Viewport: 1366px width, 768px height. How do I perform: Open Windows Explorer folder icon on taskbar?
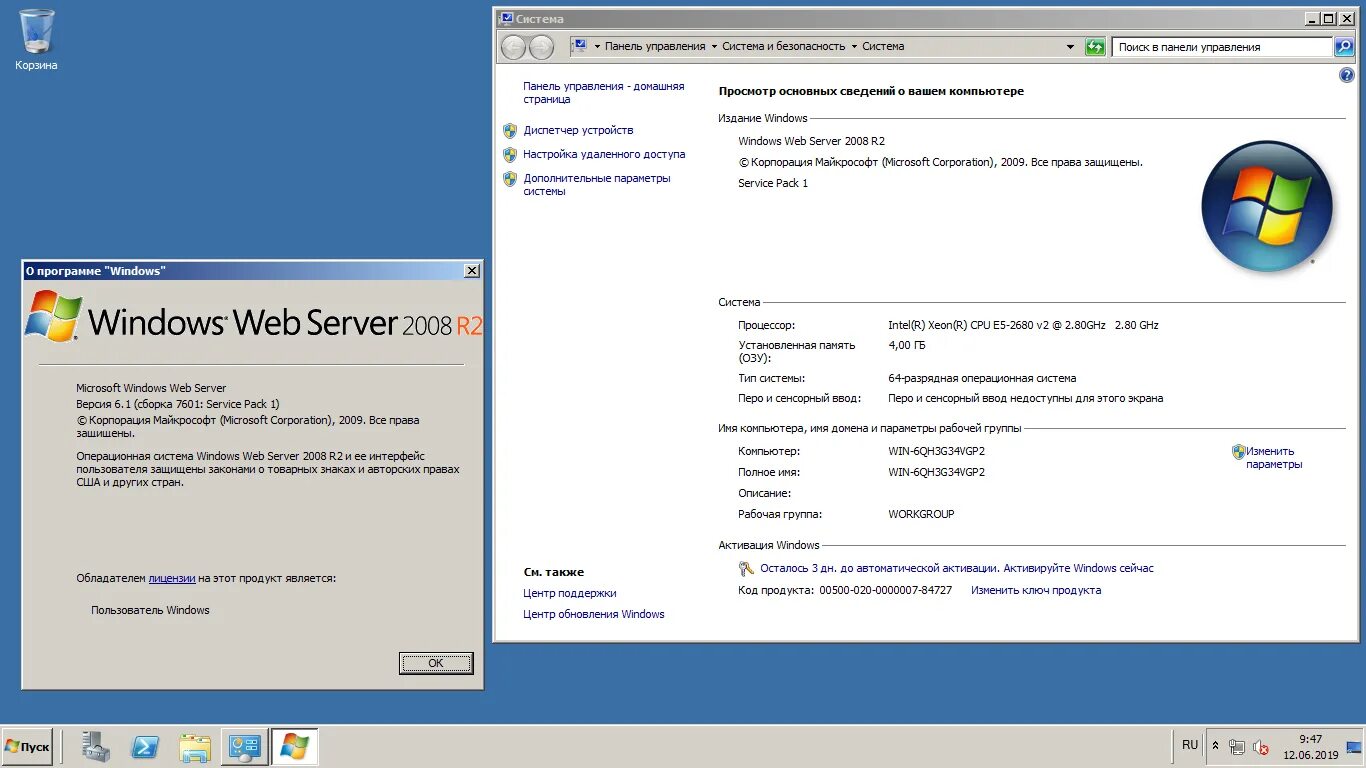195,747
